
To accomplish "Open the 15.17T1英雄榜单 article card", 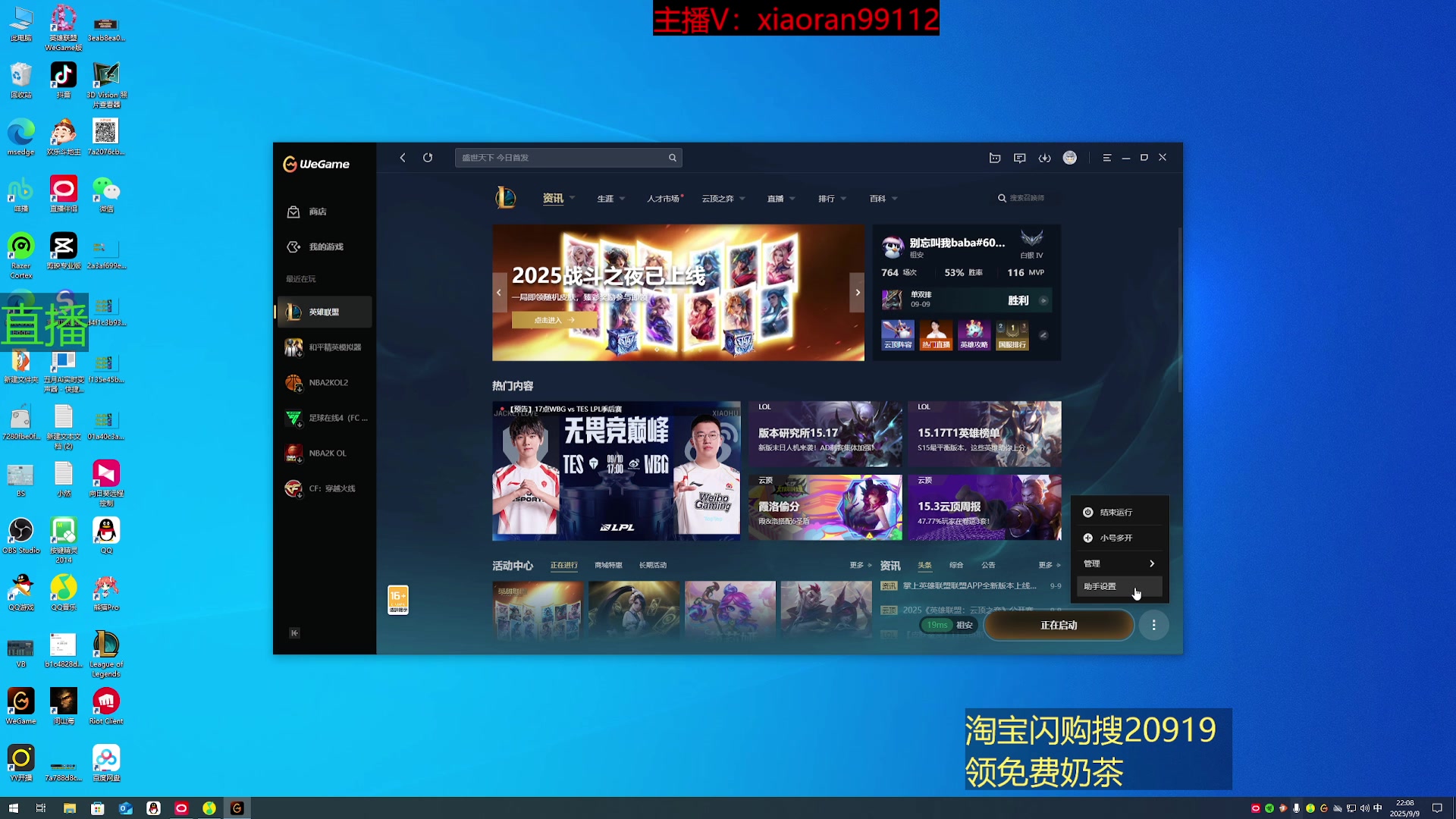I will click(x=984, y=434).
